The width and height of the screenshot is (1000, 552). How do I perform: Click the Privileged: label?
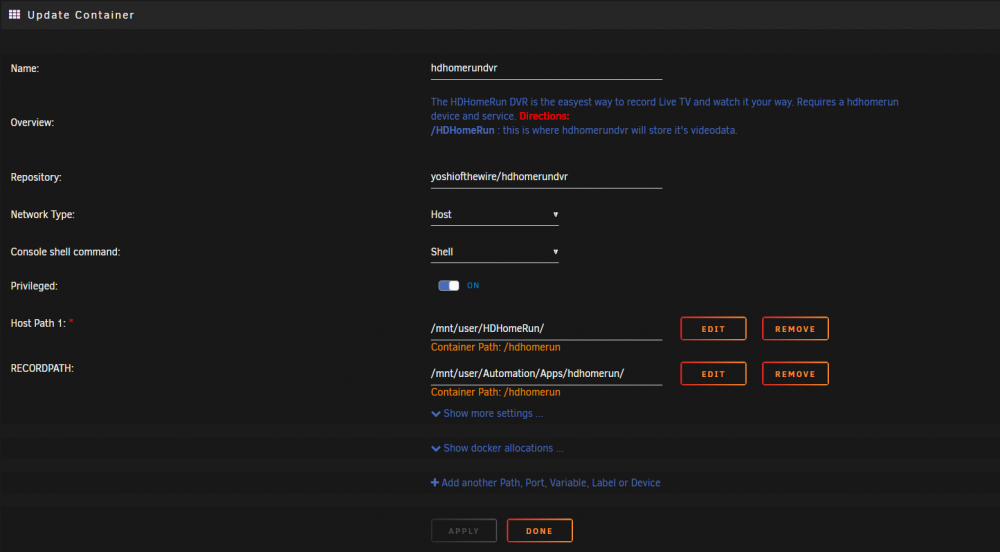[34, 286]
